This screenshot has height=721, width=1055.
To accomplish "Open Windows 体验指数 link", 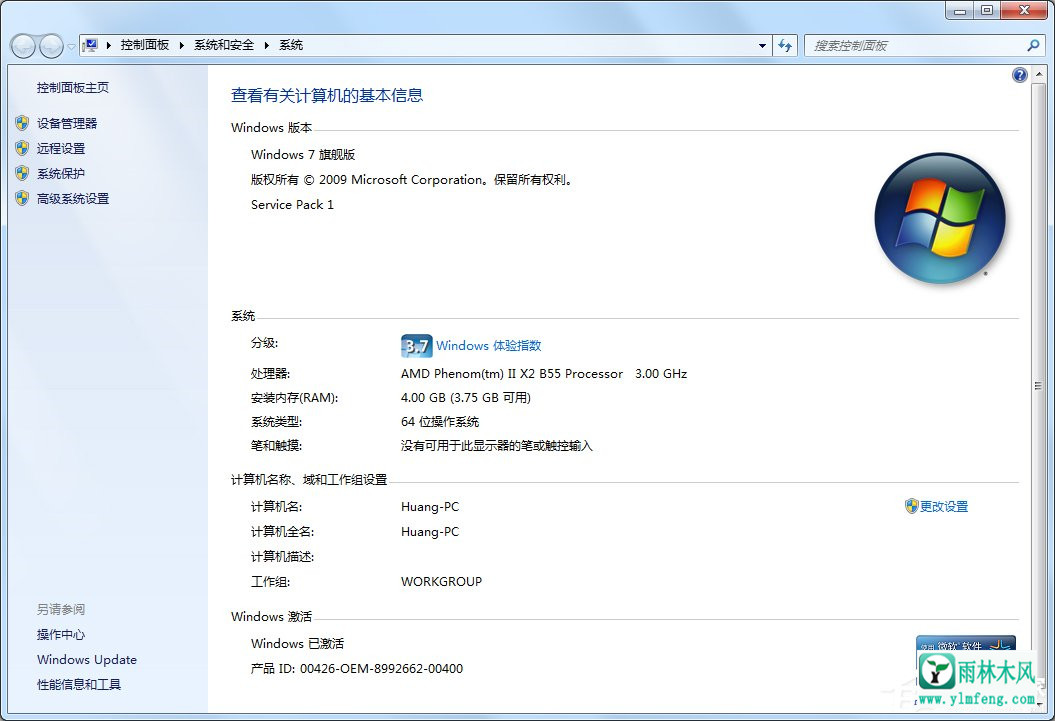I will (x=488, y=346).
